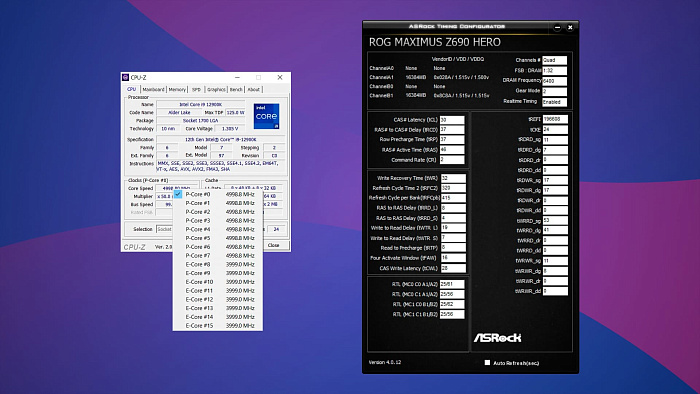Click the Command Rate (CR) field
Screen dimensions: 700x394
coord(452,159)
